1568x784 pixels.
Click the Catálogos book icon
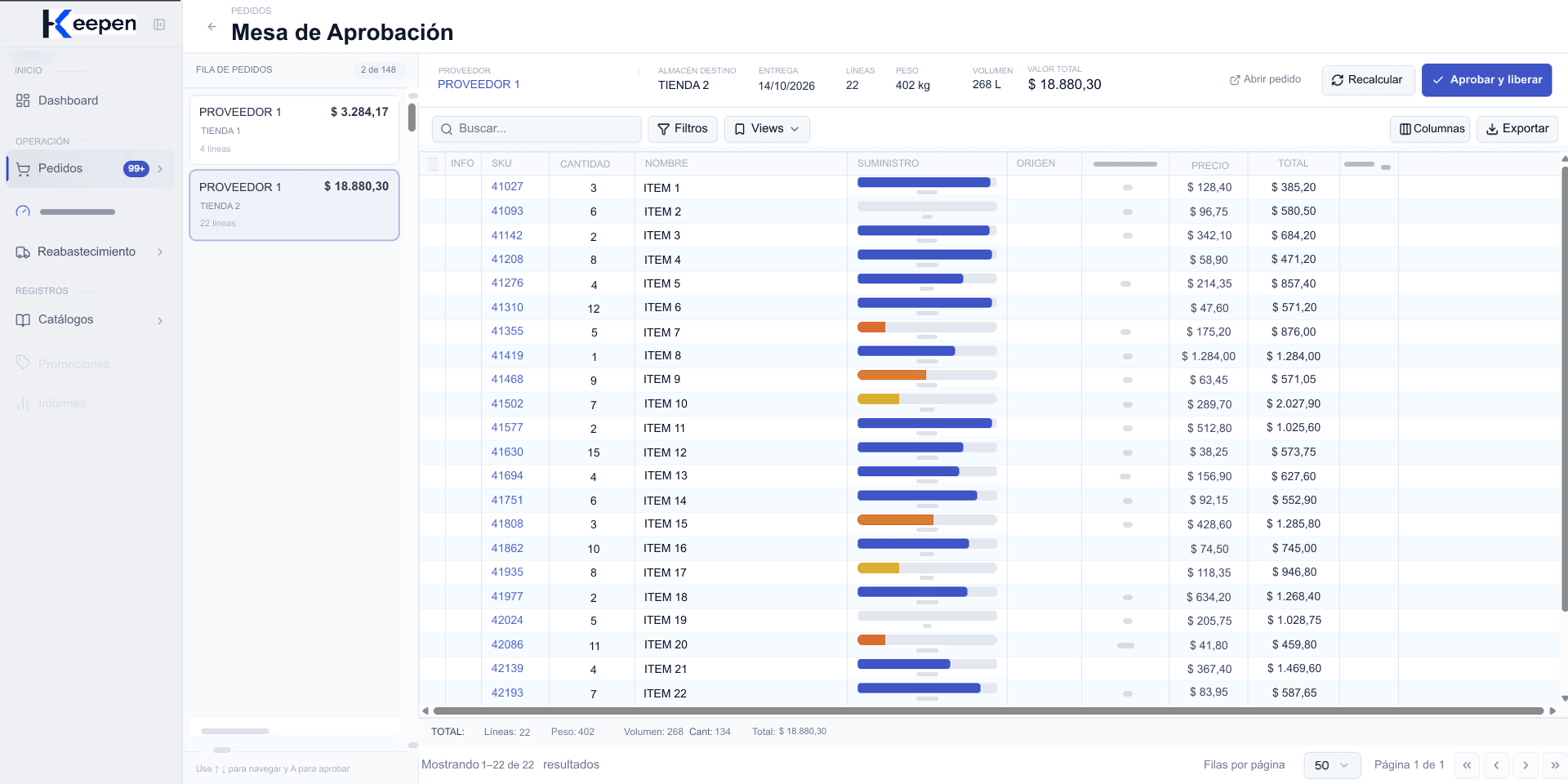tap(23, 320)
